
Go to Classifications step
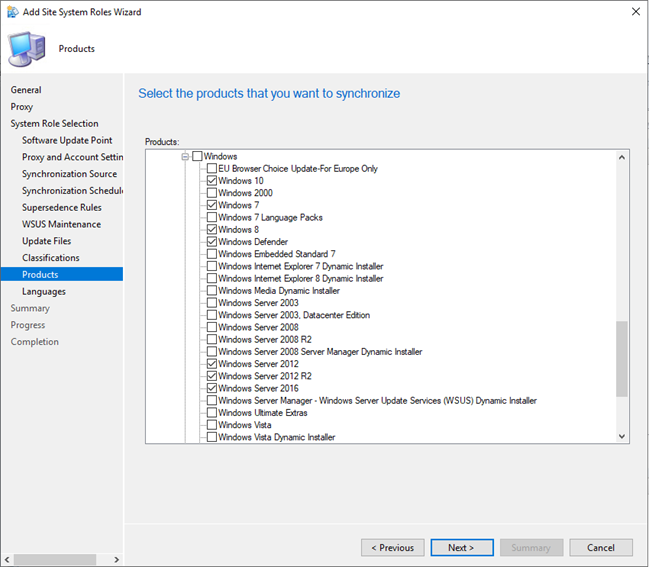pyautogui.click(x=51, y=258)
